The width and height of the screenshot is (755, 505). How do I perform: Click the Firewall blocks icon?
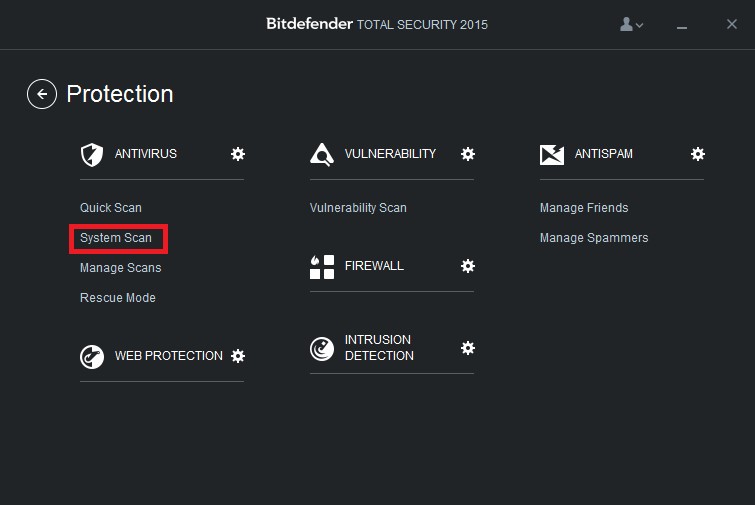click(322, 267)
